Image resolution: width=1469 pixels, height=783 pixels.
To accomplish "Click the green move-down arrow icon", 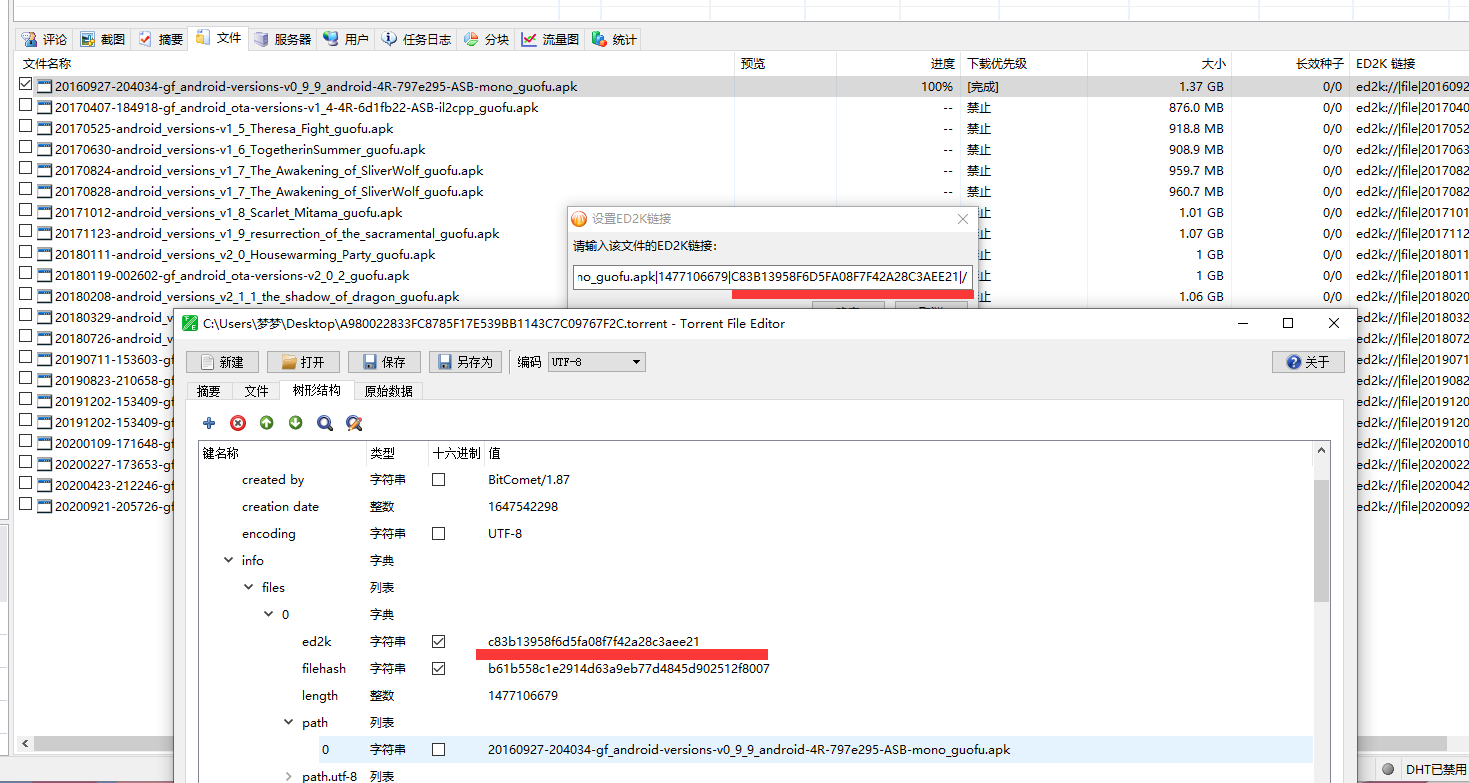I will [x=296, y=423].
